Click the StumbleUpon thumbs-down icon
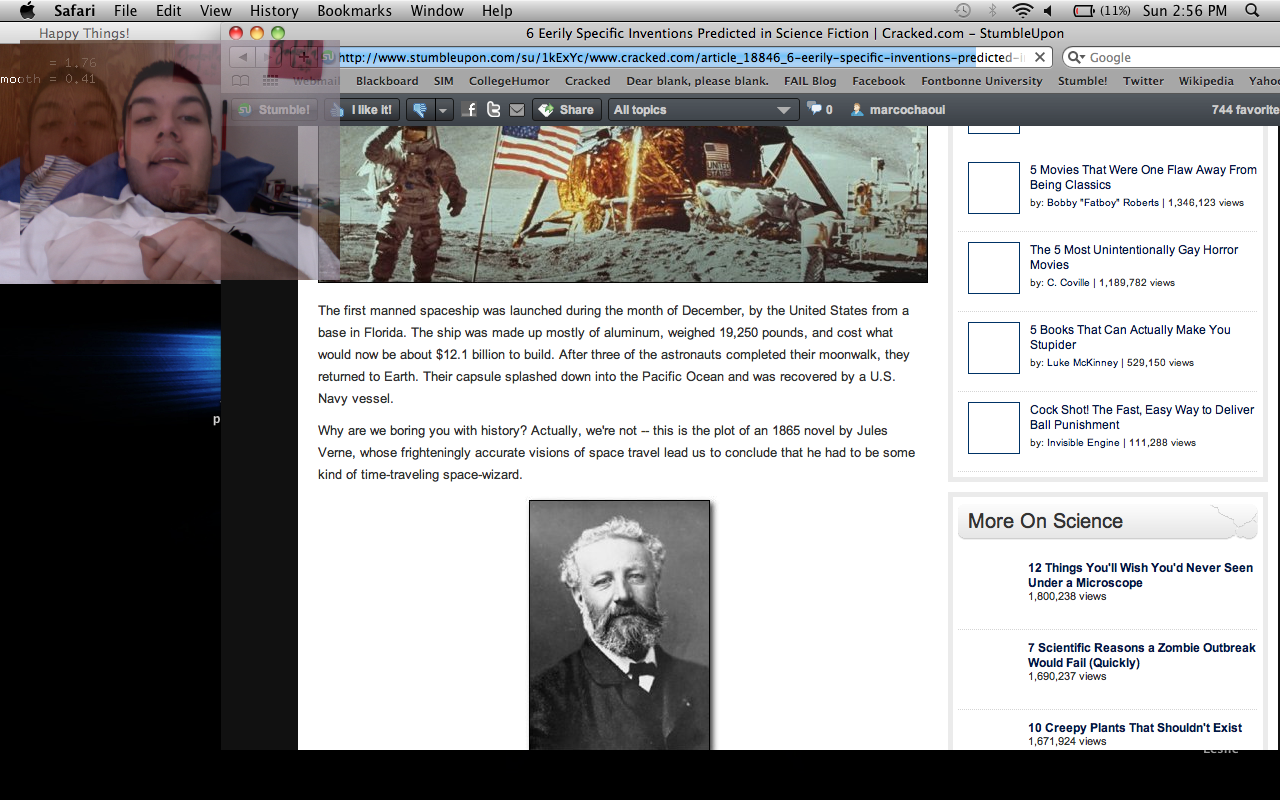1280x800 pixels. tap(420, 110)
